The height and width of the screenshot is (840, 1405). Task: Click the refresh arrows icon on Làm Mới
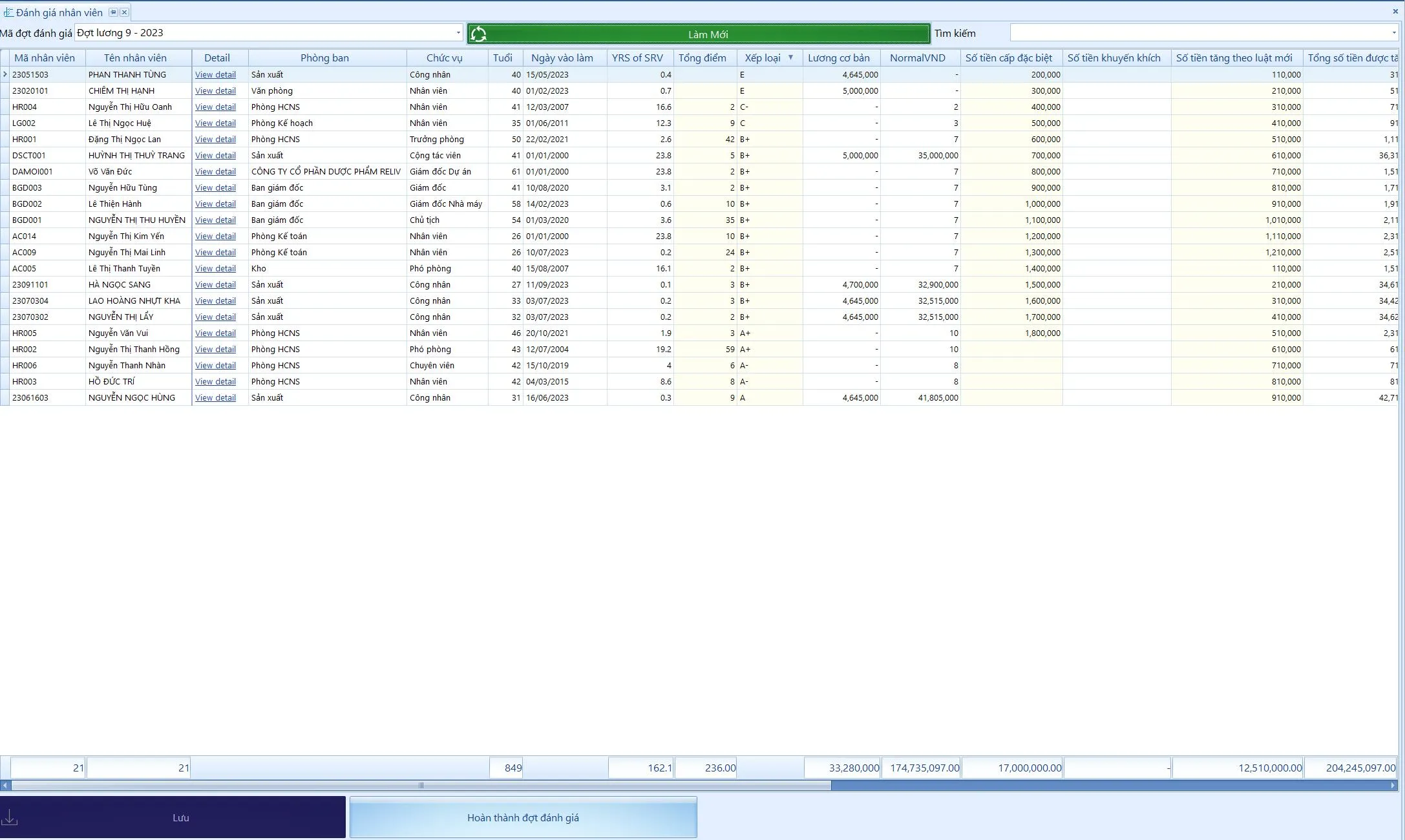coord(478,34)
